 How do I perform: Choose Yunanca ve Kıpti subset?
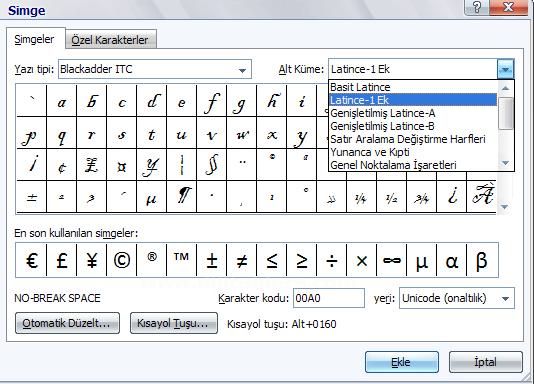coord(413,152)
